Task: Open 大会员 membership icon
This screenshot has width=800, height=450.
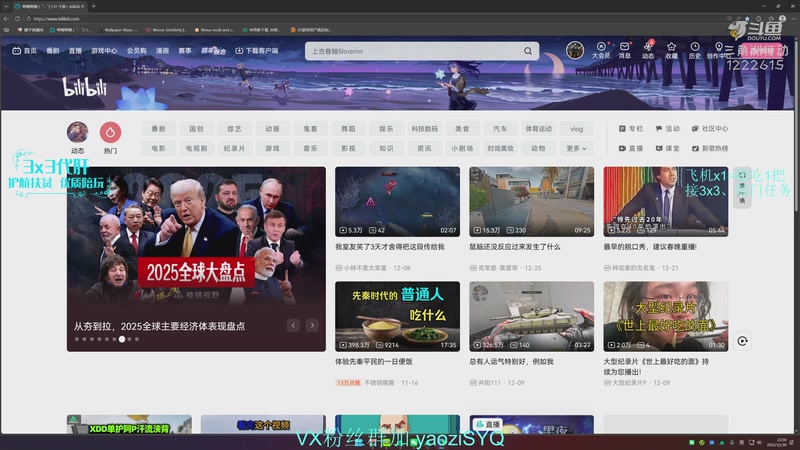Action: tap(601, 50)
